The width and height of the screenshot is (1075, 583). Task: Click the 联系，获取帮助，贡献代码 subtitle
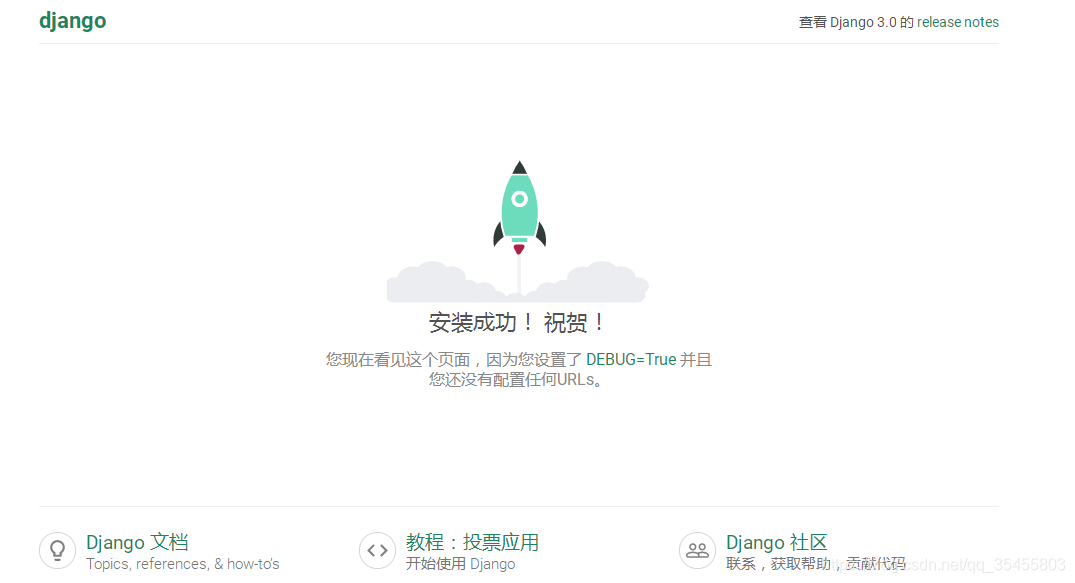[x=815, y=564]
